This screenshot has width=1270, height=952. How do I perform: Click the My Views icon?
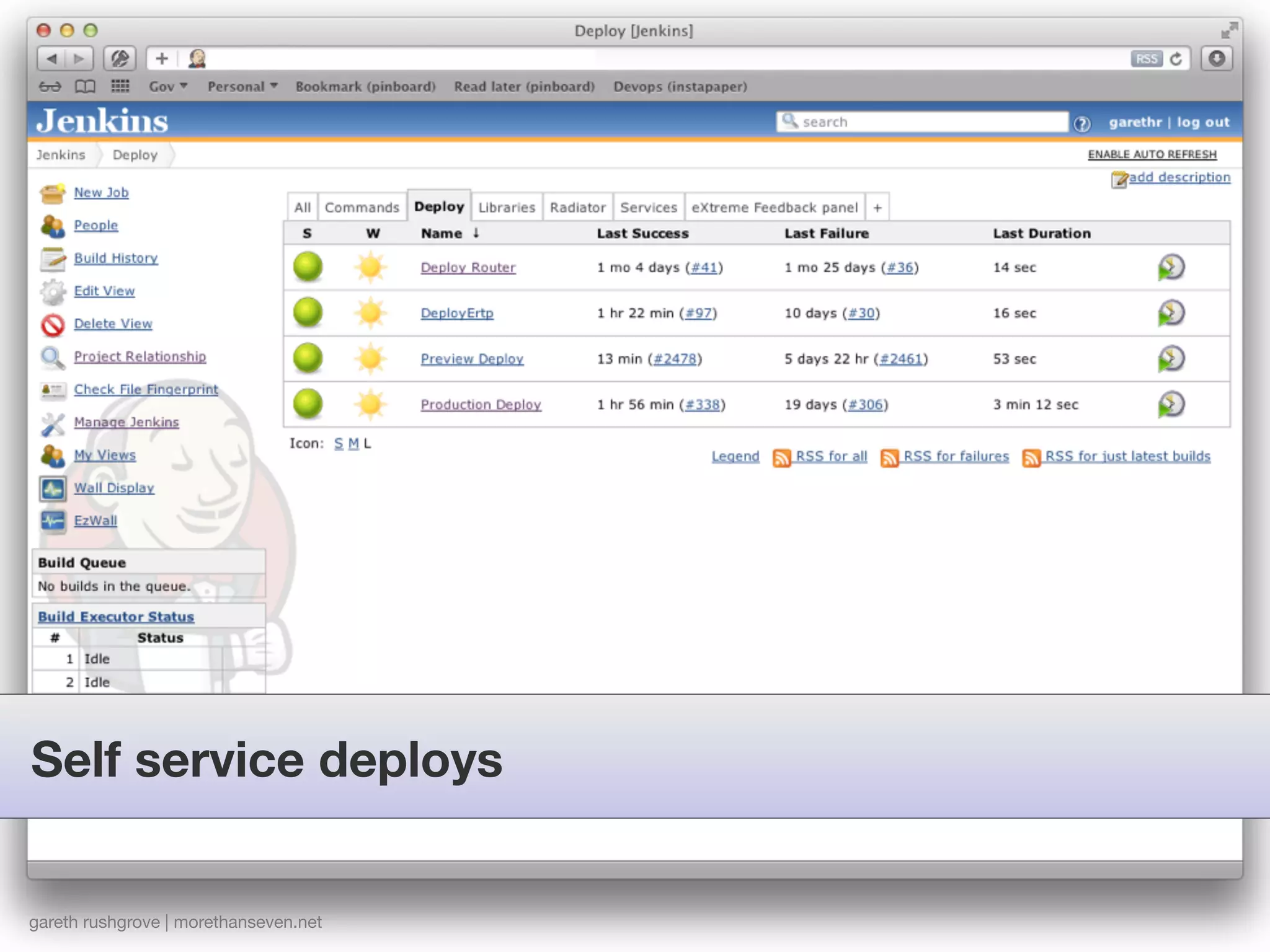(52, 456)
